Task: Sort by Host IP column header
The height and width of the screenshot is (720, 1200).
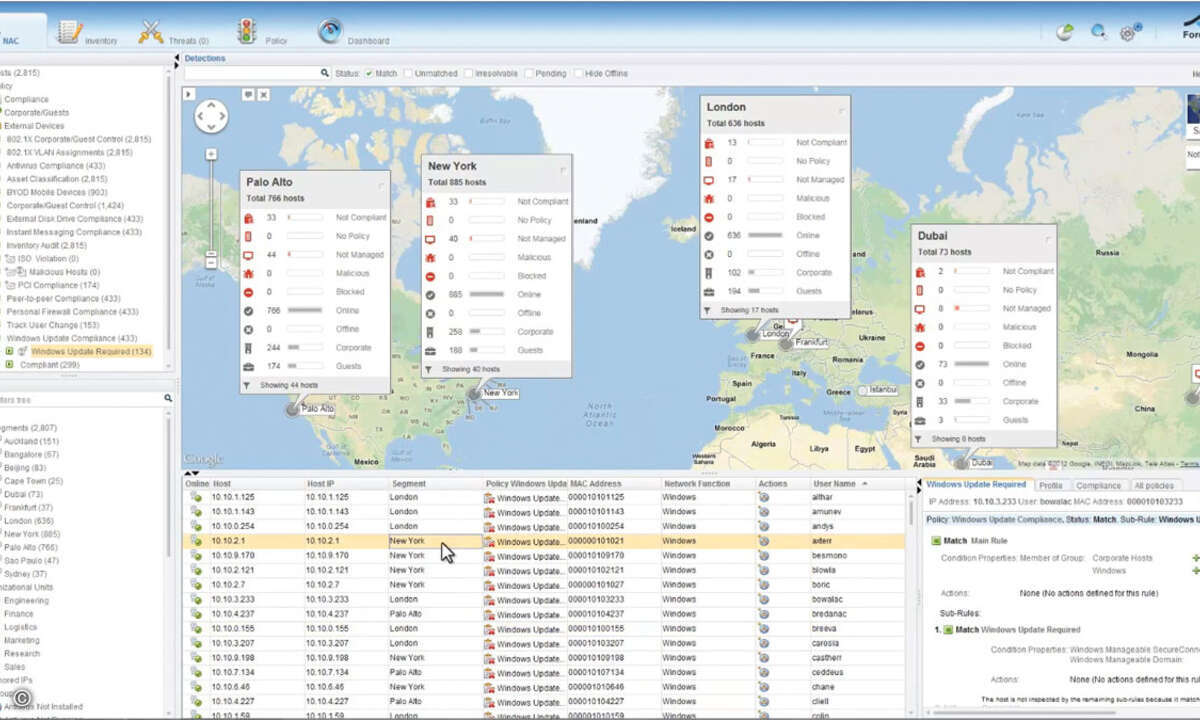Action: 346,483
